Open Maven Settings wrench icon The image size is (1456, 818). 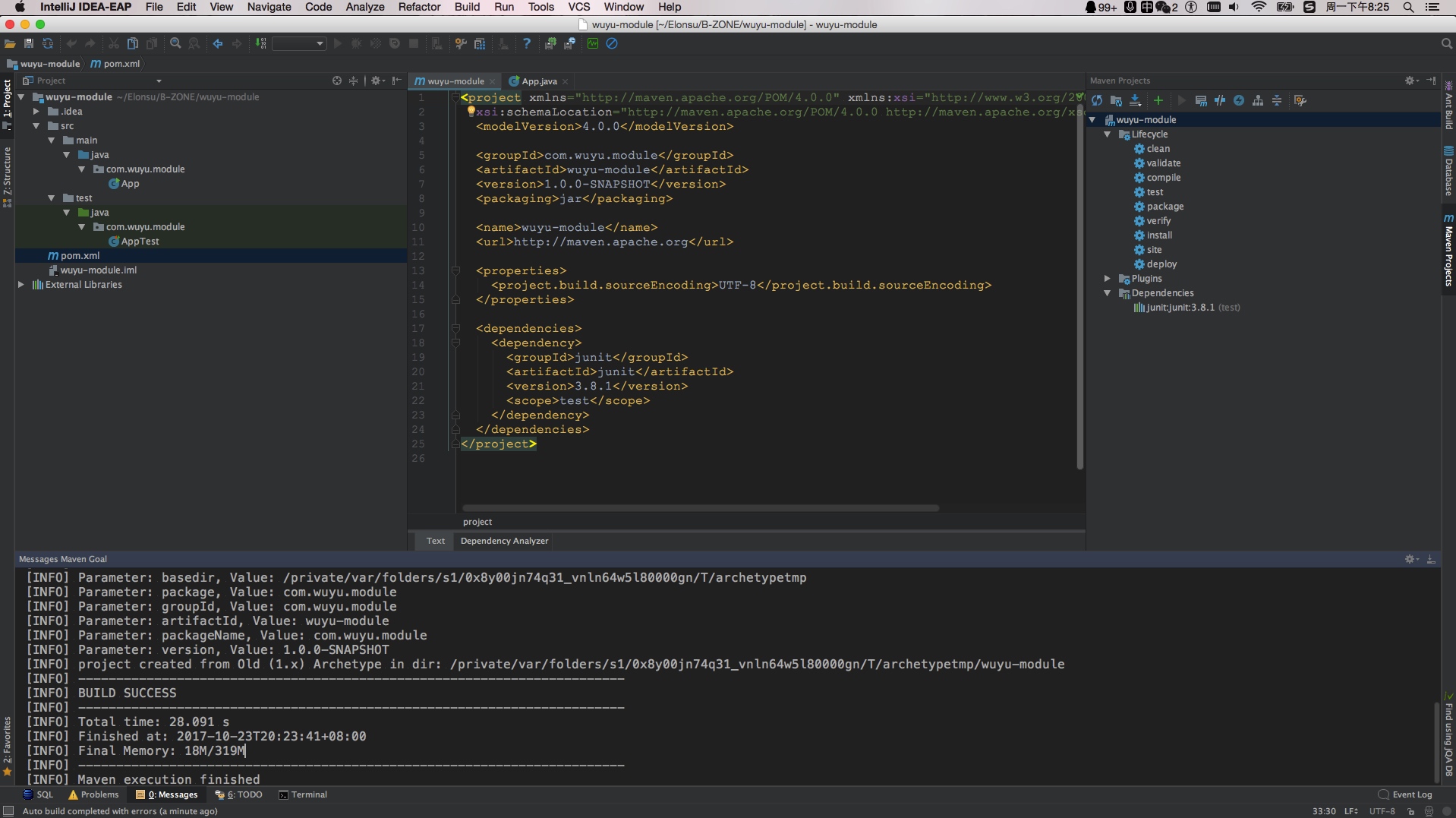[x=1300, y=100]
